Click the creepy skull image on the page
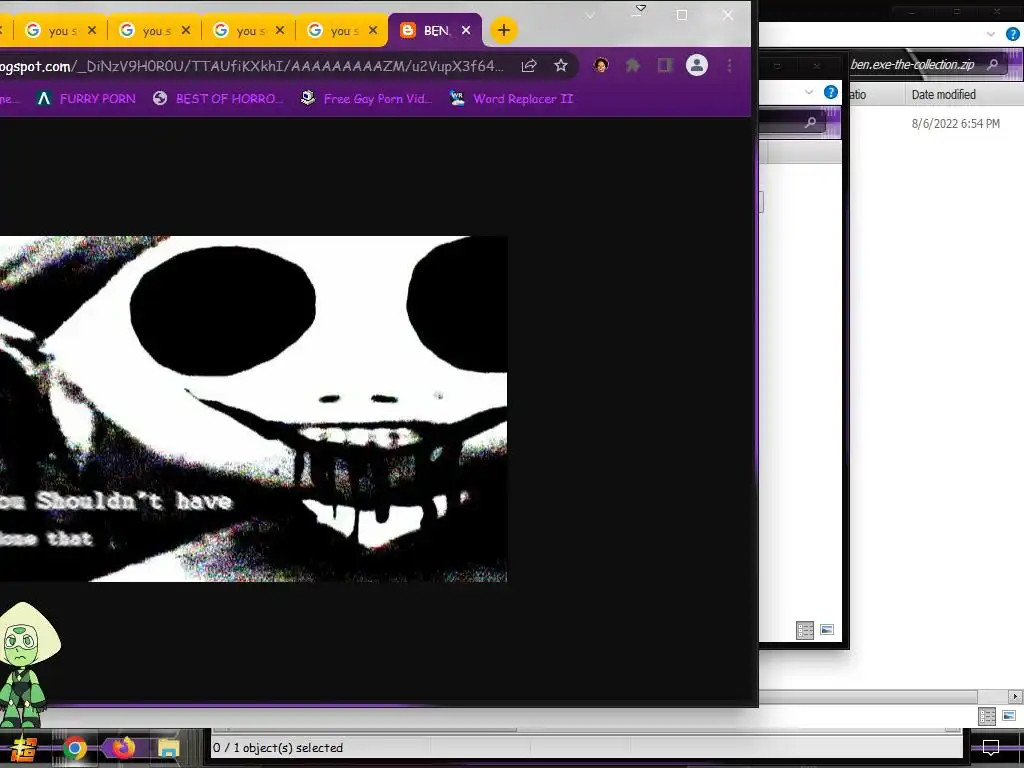Image resolution: width=1024 pixels, height=768 pixels. tap(253, 409)
